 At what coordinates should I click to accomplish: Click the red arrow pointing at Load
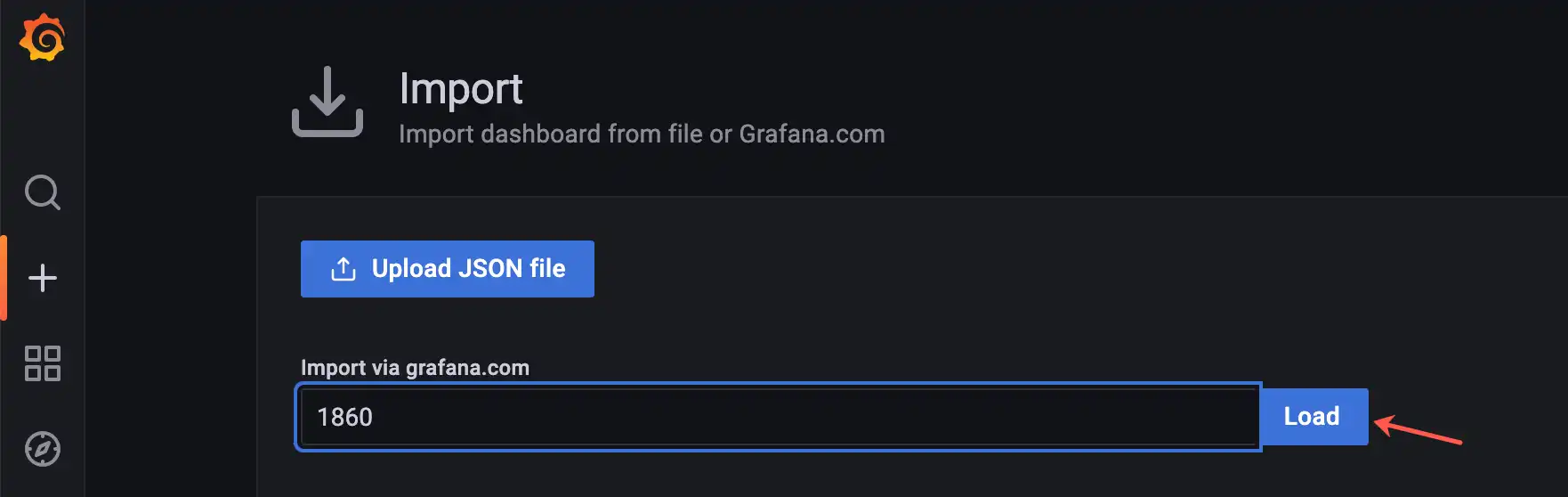point(1418,429)
